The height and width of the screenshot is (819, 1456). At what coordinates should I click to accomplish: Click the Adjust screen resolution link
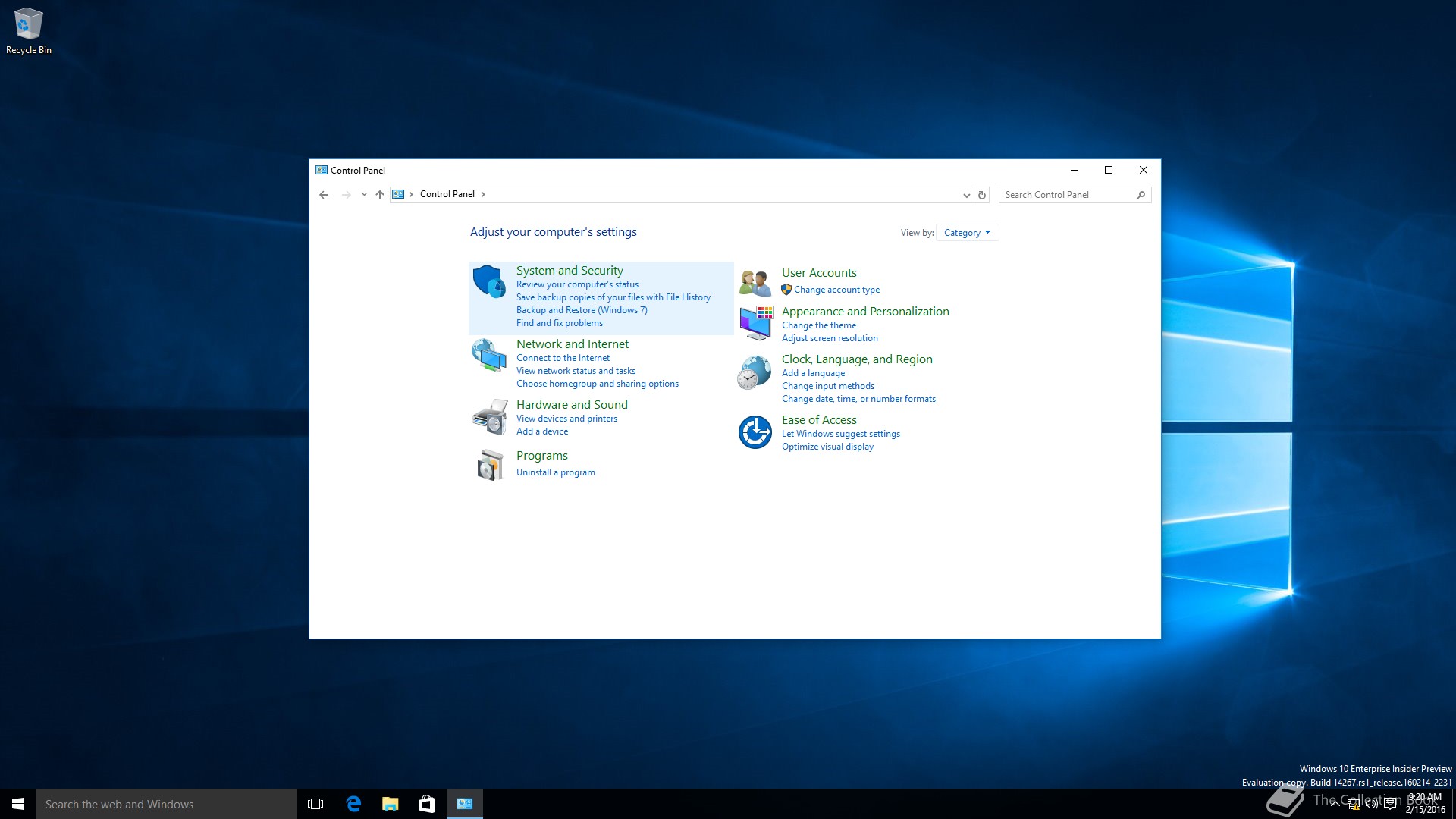[830, 338]
